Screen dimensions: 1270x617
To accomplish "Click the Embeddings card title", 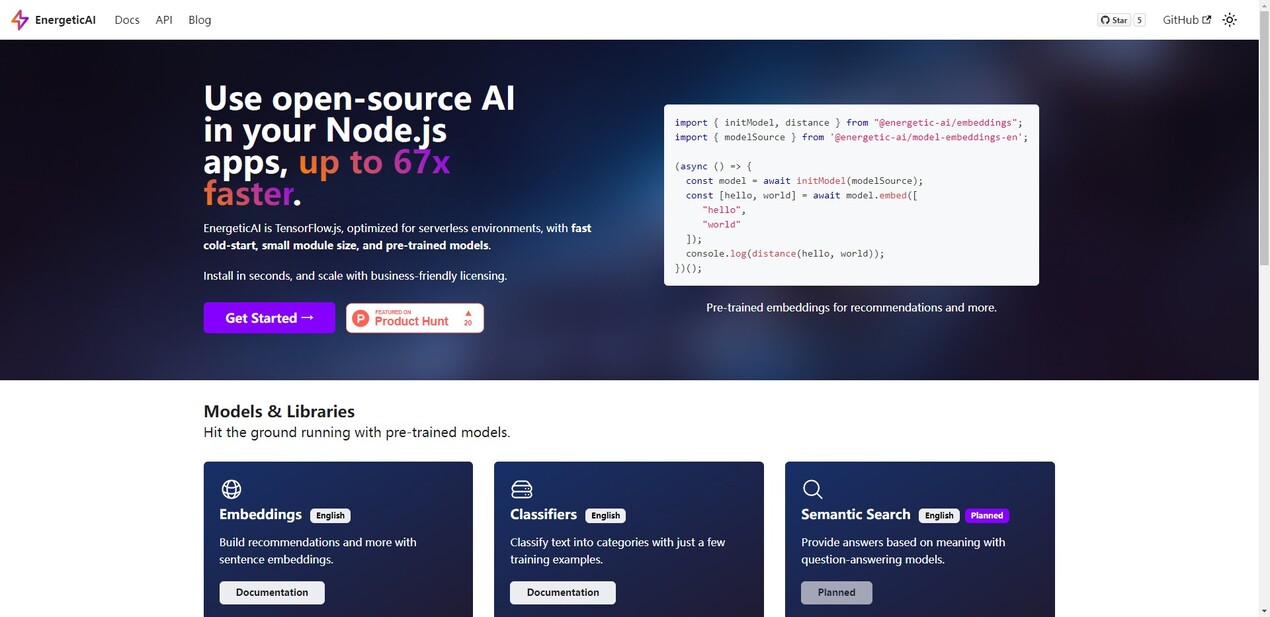I will point(260,514).
